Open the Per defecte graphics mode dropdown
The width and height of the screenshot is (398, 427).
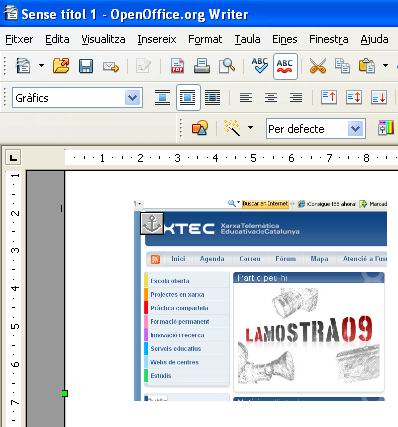[x=355, y=129]
